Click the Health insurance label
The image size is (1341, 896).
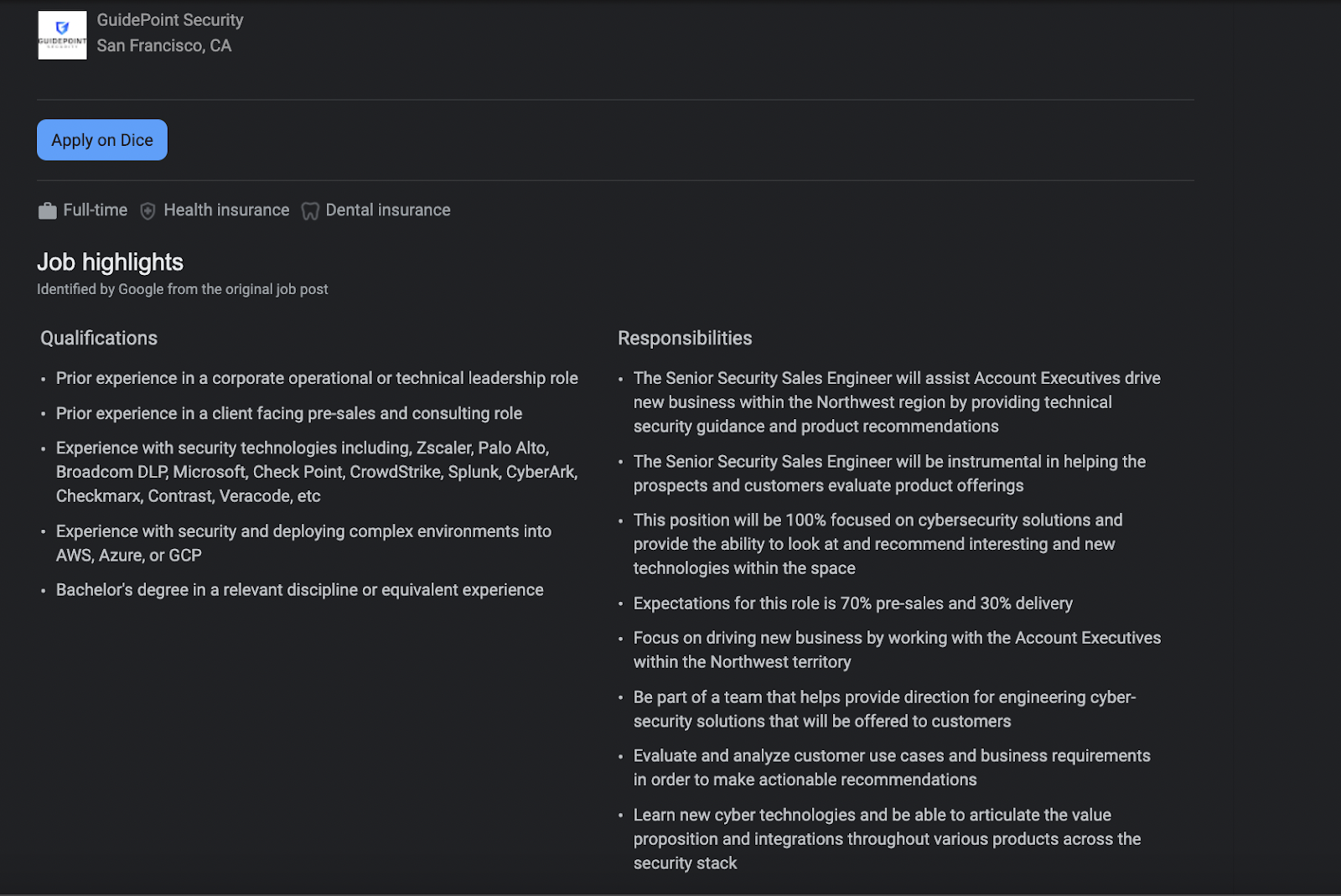pyautogui.click(x=226, y=210)
